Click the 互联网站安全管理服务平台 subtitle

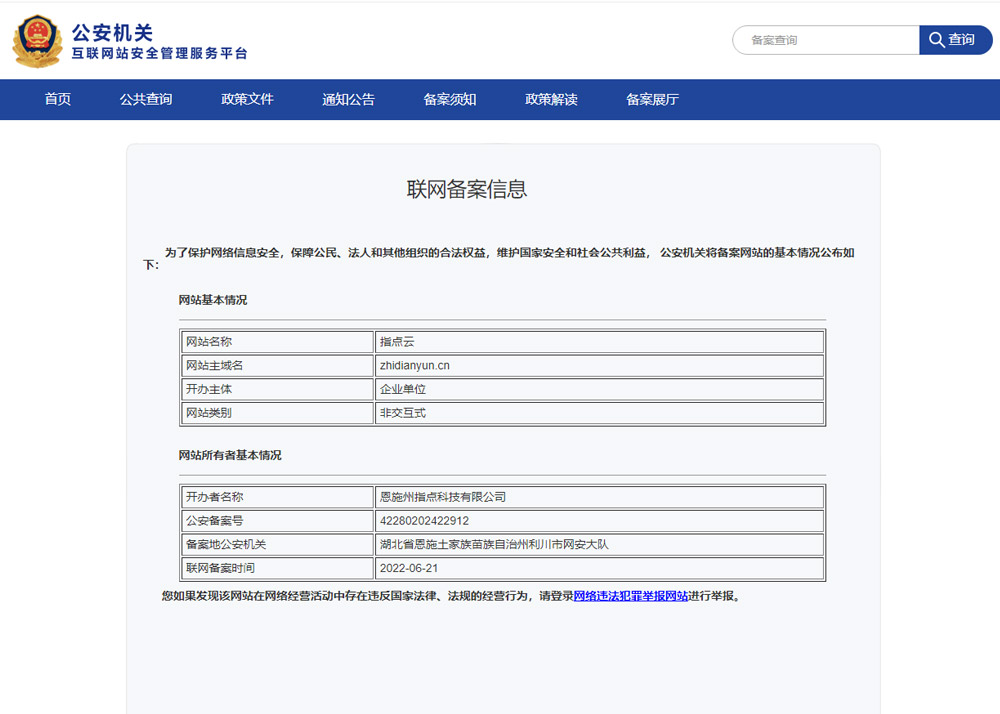[x=159, y=54]
